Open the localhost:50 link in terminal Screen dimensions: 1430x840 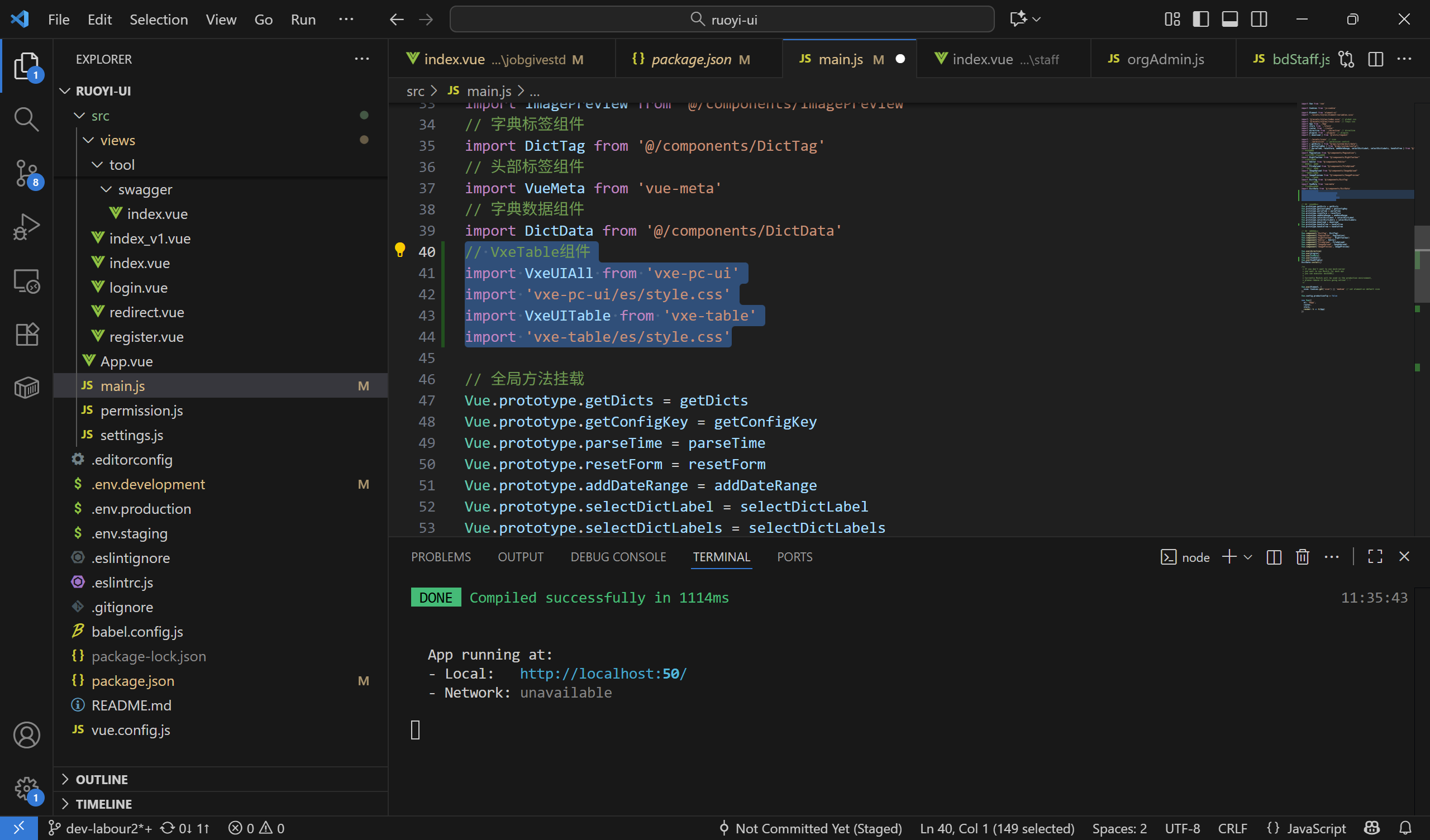click(x=603, y=674)
